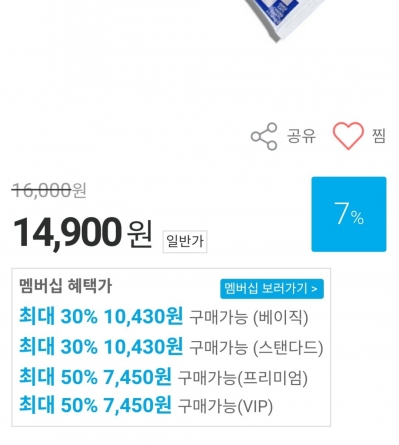This screenshot has width=399, height=445.
Task: Tap the 공유 share label
Action: tap(301, 136)
